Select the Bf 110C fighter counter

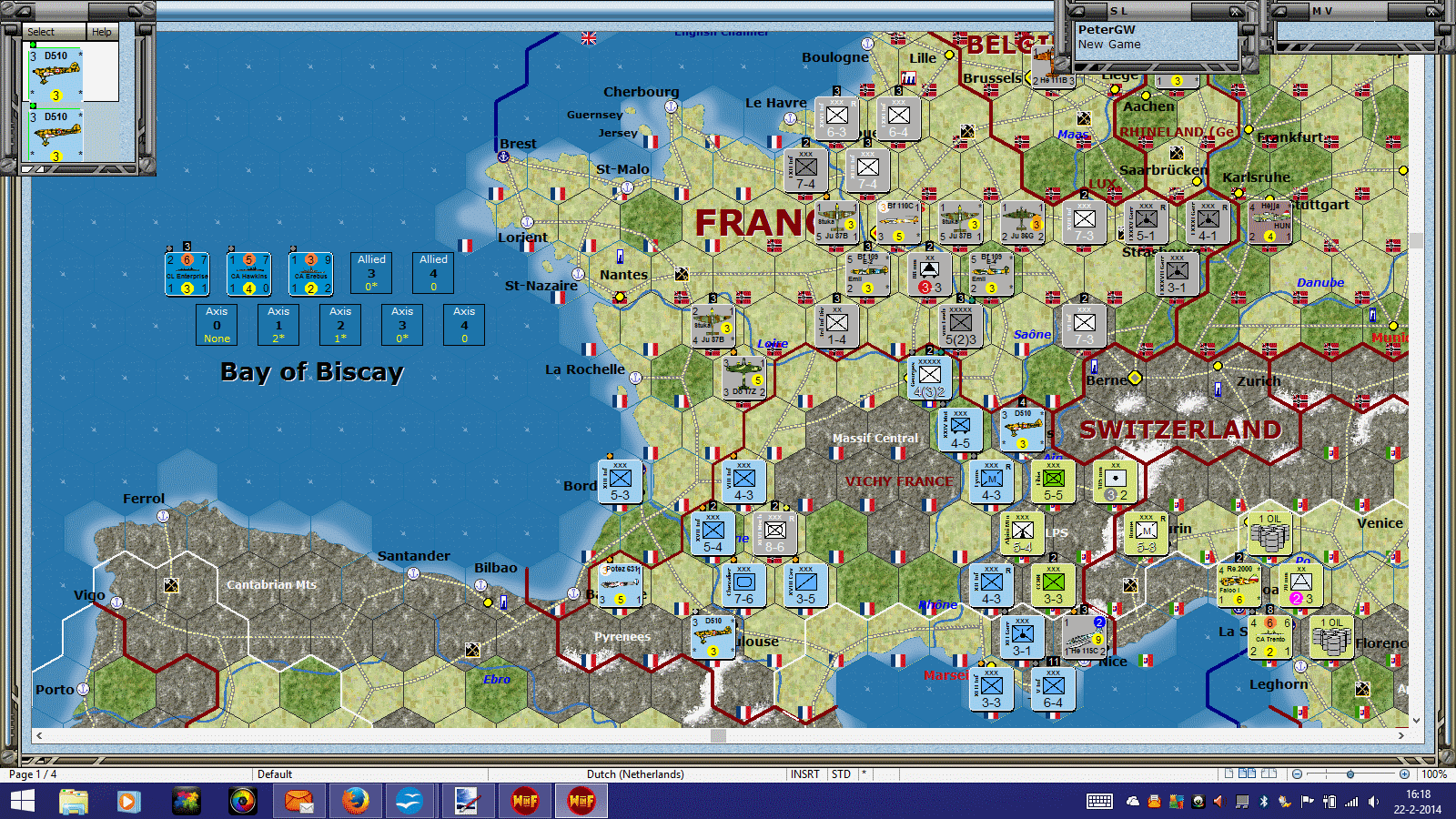coord(898,222)
